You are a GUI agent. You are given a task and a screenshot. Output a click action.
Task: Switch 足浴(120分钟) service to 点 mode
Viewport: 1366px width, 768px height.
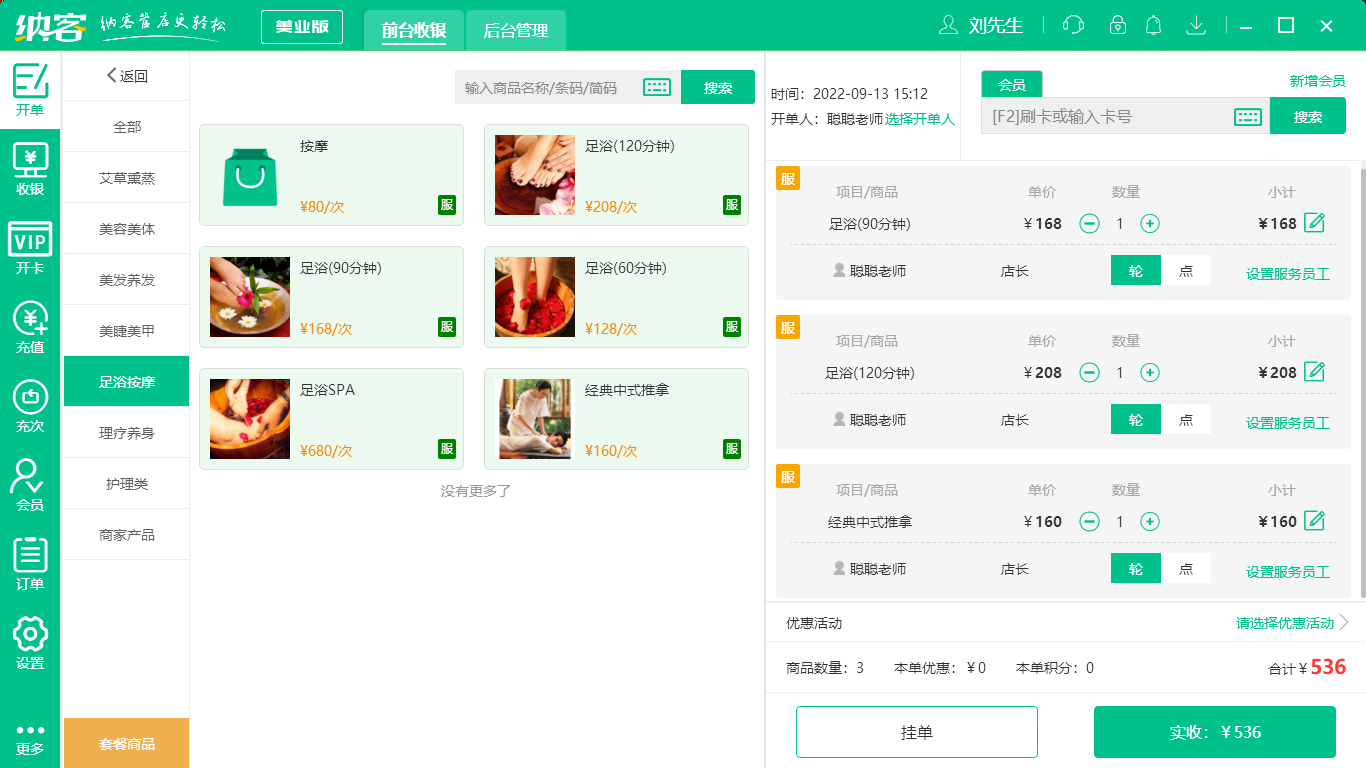[1187, 418]
